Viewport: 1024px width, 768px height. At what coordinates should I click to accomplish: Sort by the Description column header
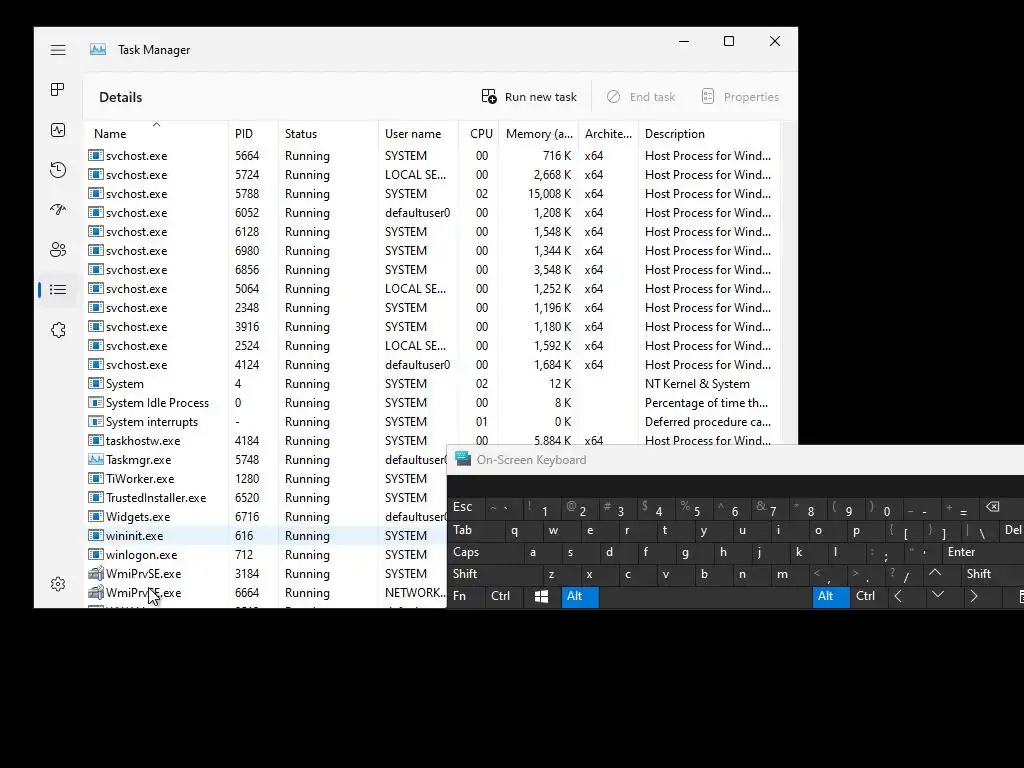(709, 133)
